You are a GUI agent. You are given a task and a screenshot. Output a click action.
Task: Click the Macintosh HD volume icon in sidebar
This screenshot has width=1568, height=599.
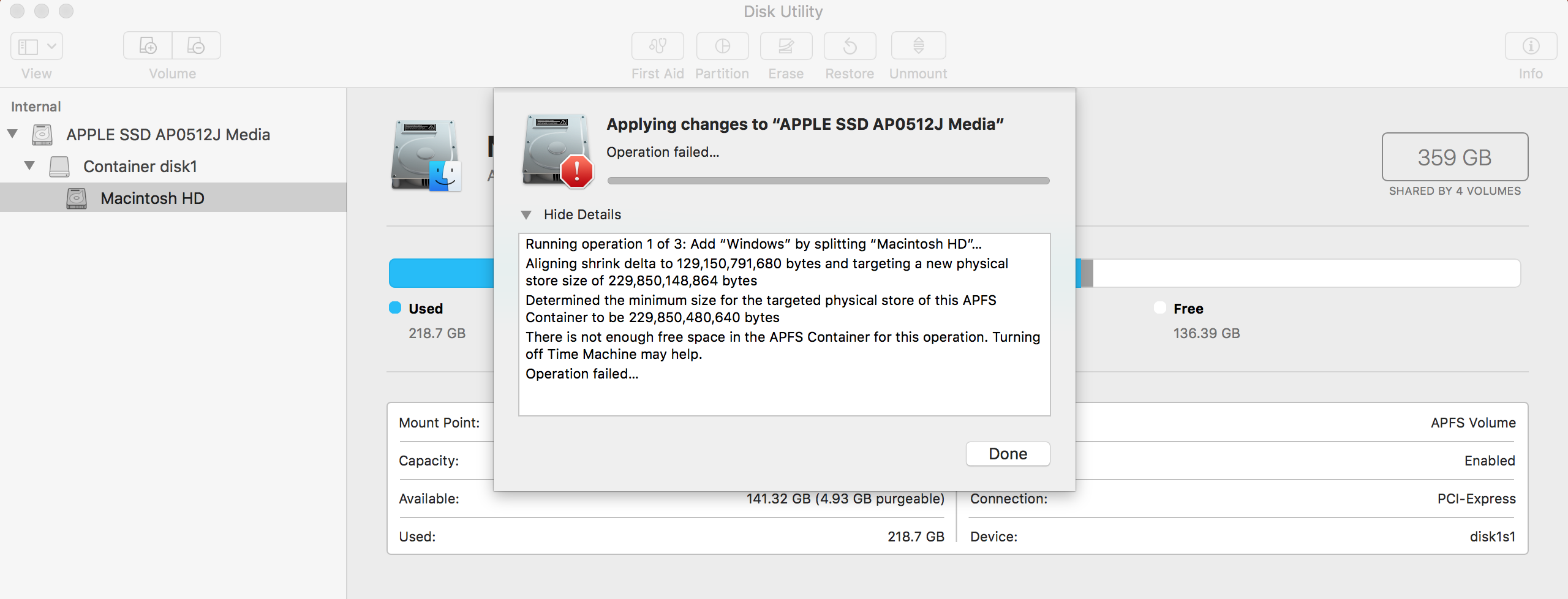pyautogui.click(x=77, y=198)
